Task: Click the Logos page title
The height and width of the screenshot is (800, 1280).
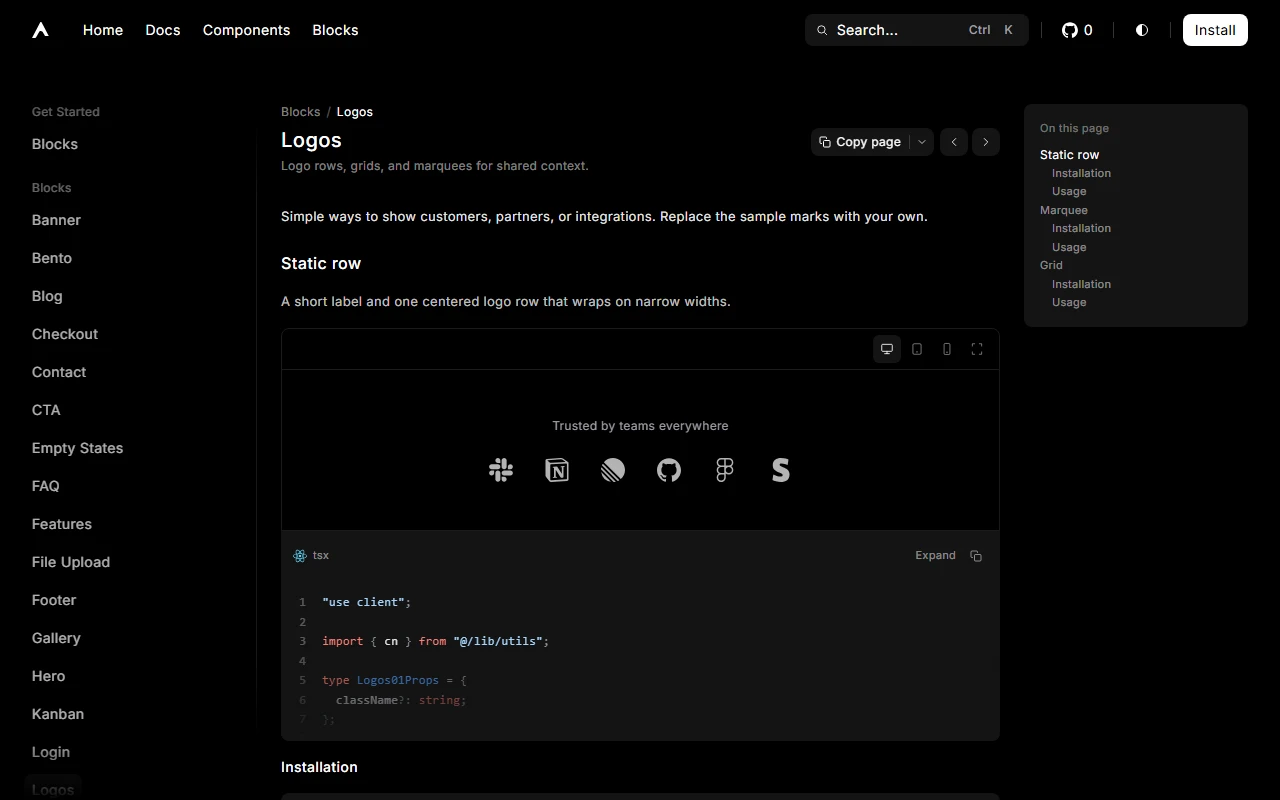Action: click(311, 140)
